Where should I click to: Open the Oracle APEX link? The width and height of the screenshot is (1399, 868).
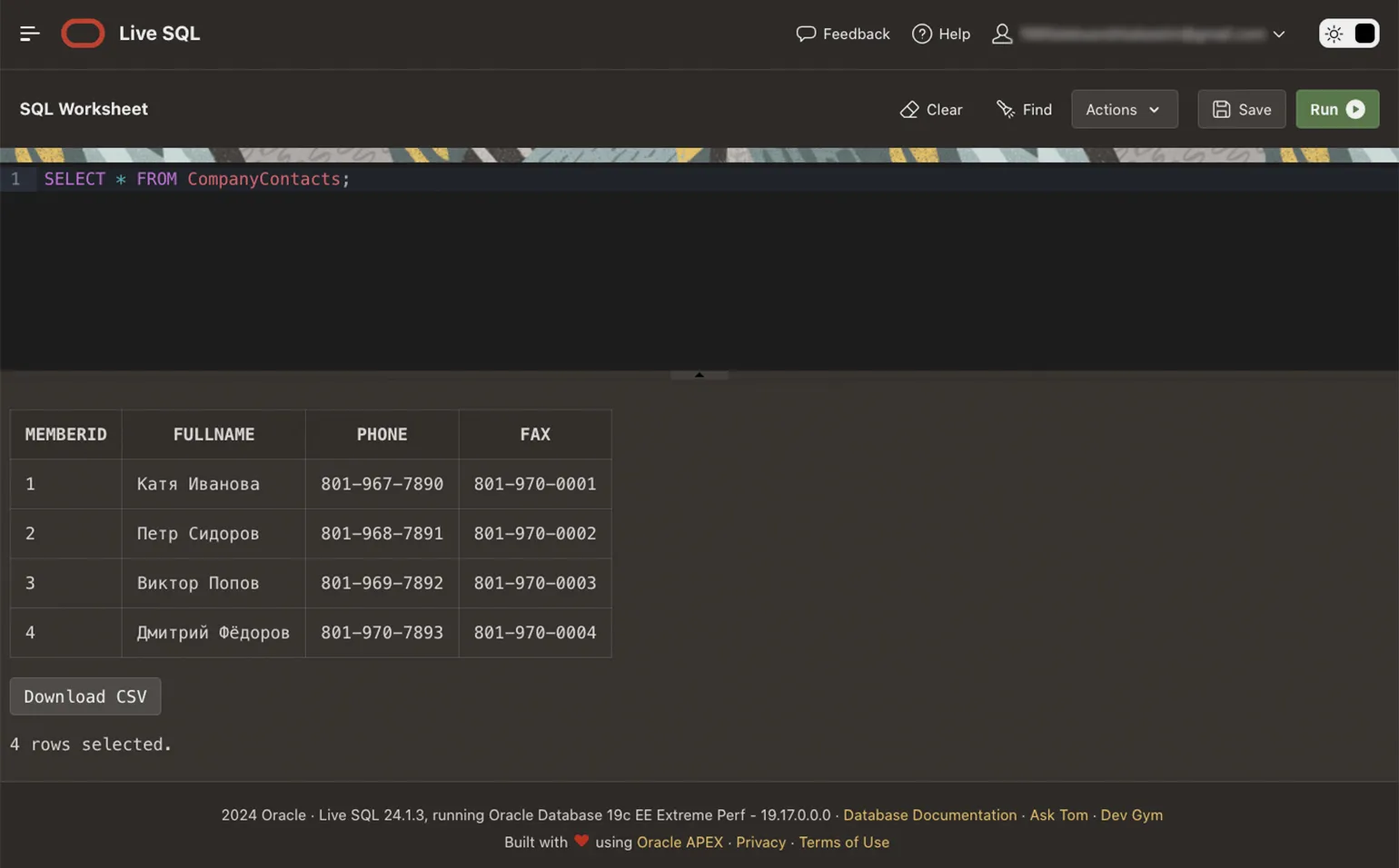click(680, 843)
